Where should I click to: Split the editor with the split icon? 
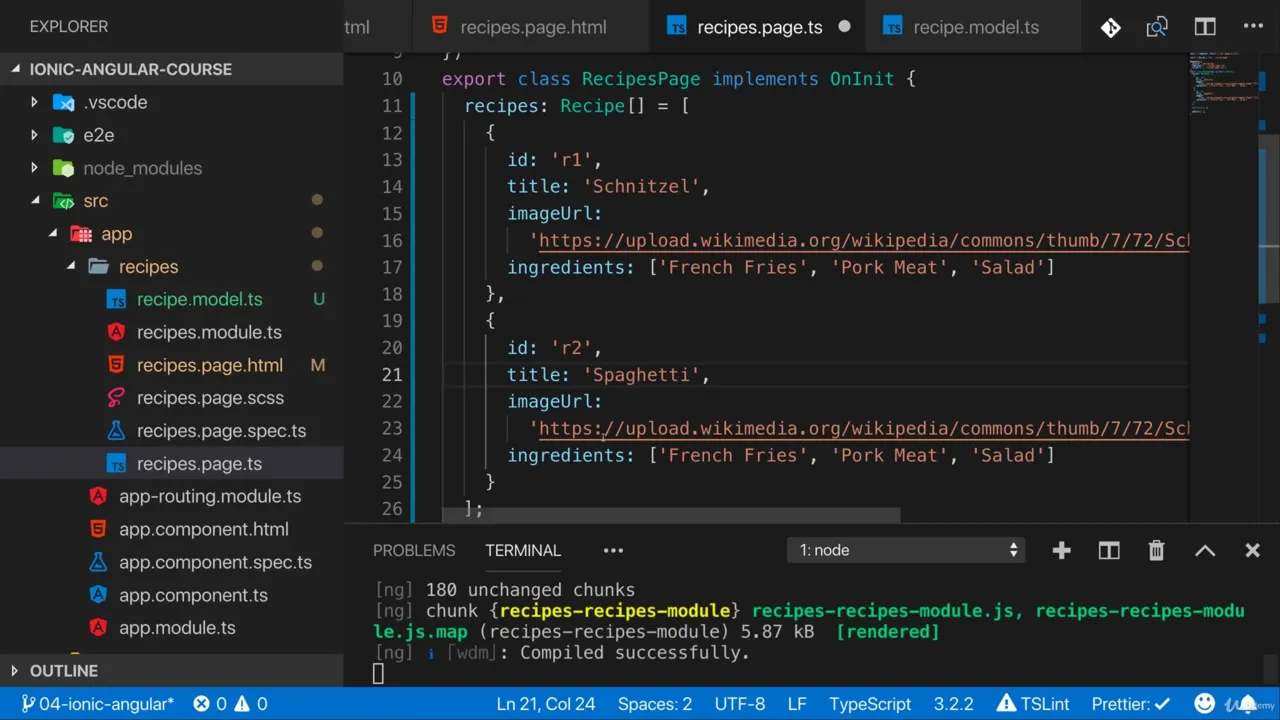[1205, 27]
